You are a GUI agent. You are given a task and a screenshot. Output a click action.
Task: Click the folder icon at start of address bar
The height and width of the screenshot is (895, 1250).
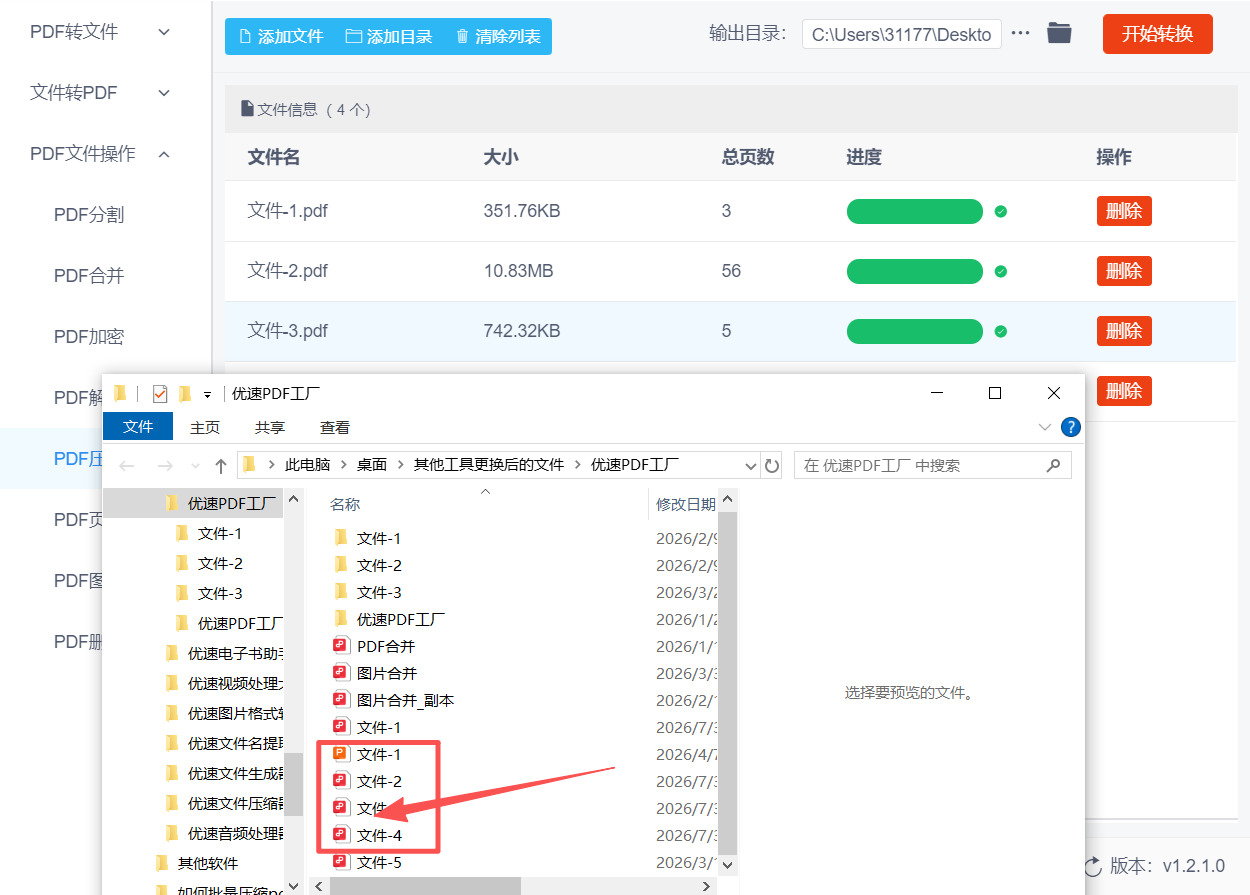click(x=250, y=465)
